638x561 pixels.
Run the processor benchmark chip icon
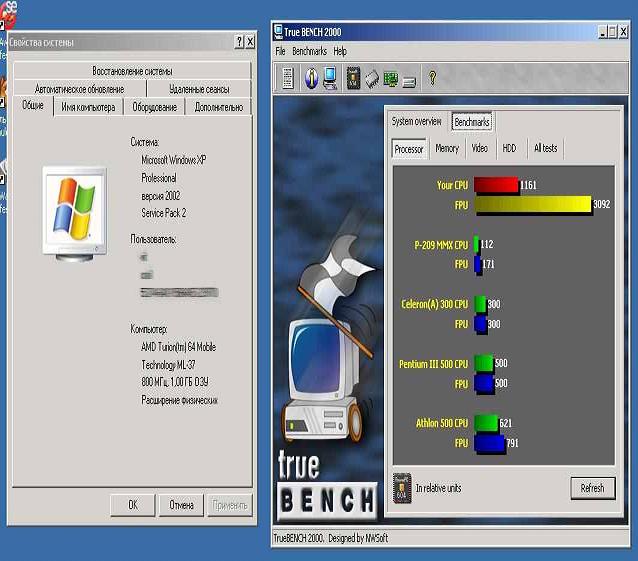[353, 78]
